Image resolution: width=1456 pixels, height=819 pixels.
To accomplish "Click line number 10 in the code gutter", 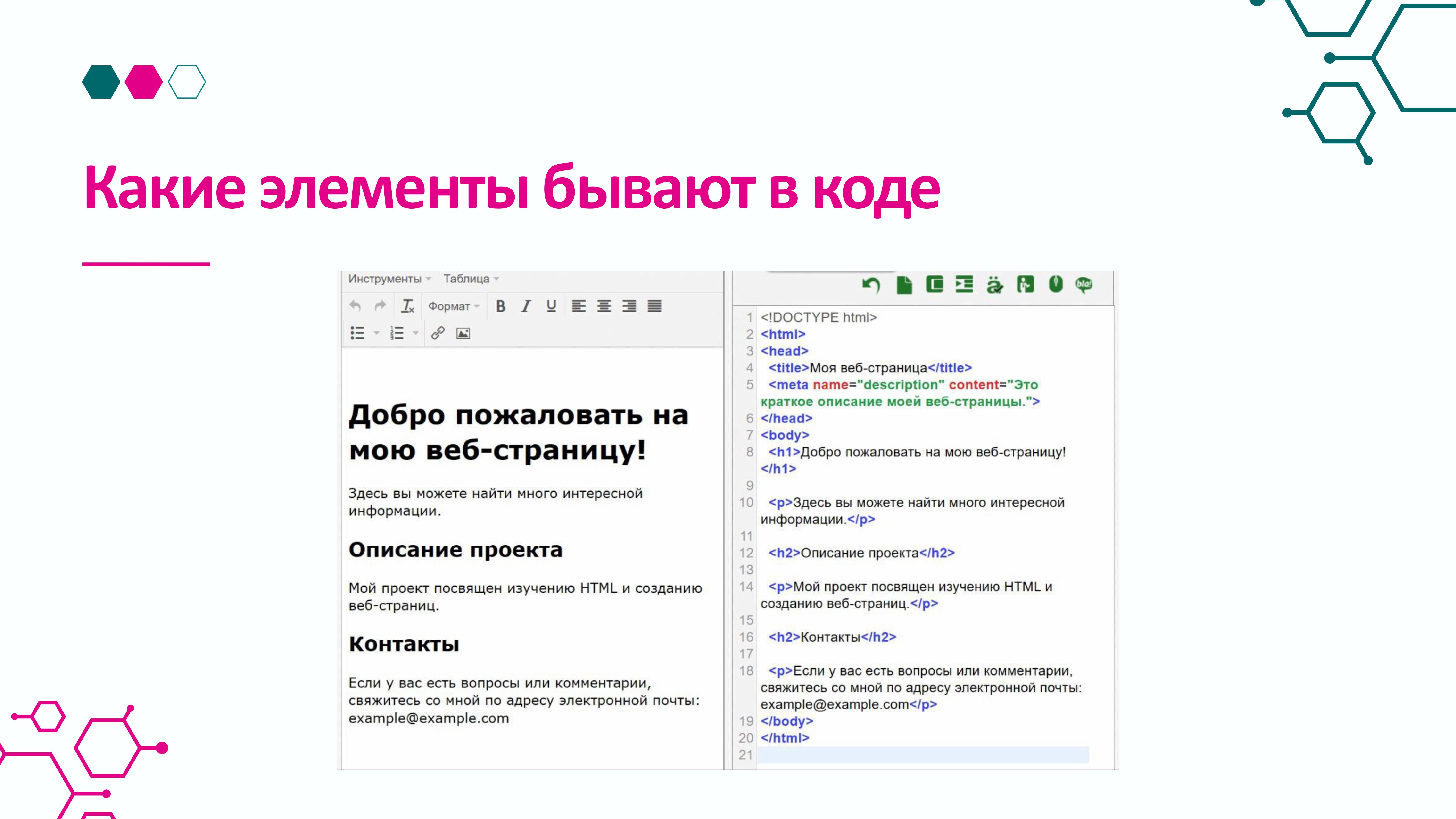I will click(746, 503).
